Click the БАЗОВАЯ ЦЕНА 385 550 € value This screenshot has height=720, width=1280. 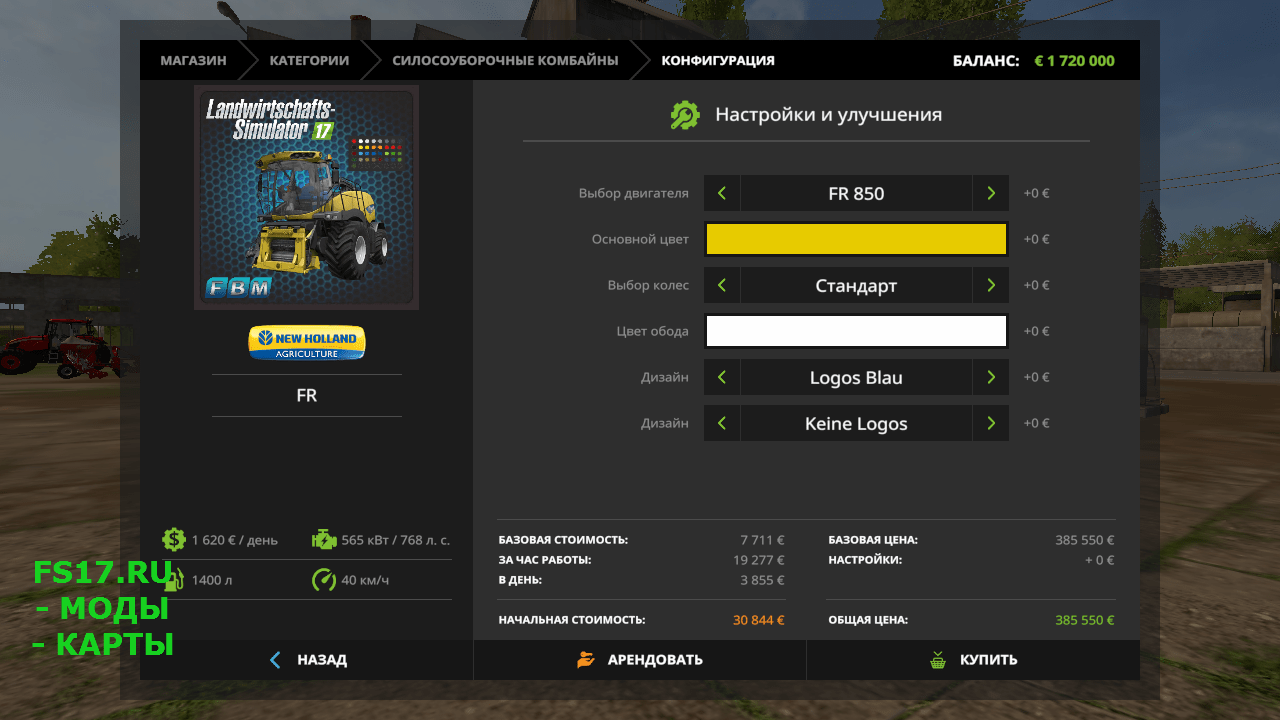[x=1084, y=540]
